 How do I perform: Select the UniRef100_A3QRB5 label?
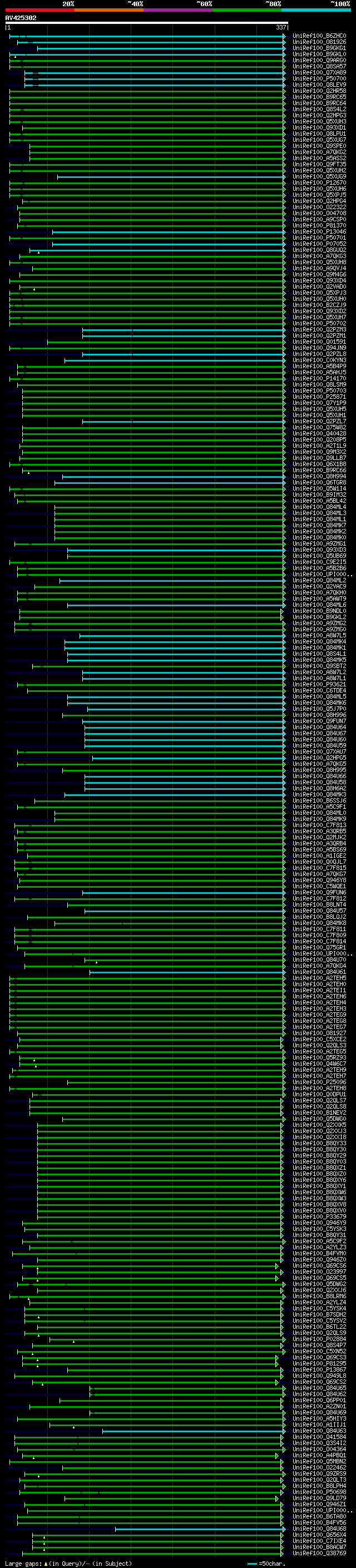pyautogui.click(x=319, y=832)
